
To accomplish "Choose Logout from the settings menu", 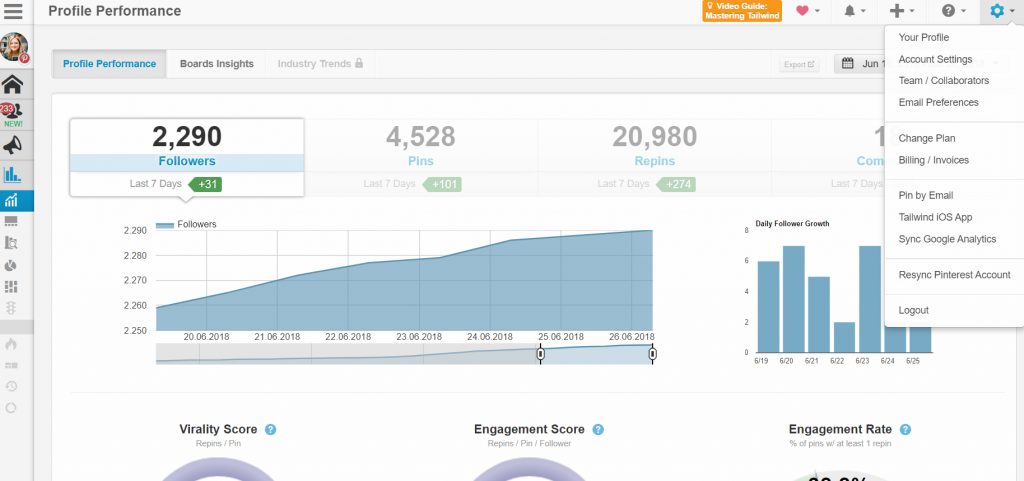I will click(x=914, y=310).
